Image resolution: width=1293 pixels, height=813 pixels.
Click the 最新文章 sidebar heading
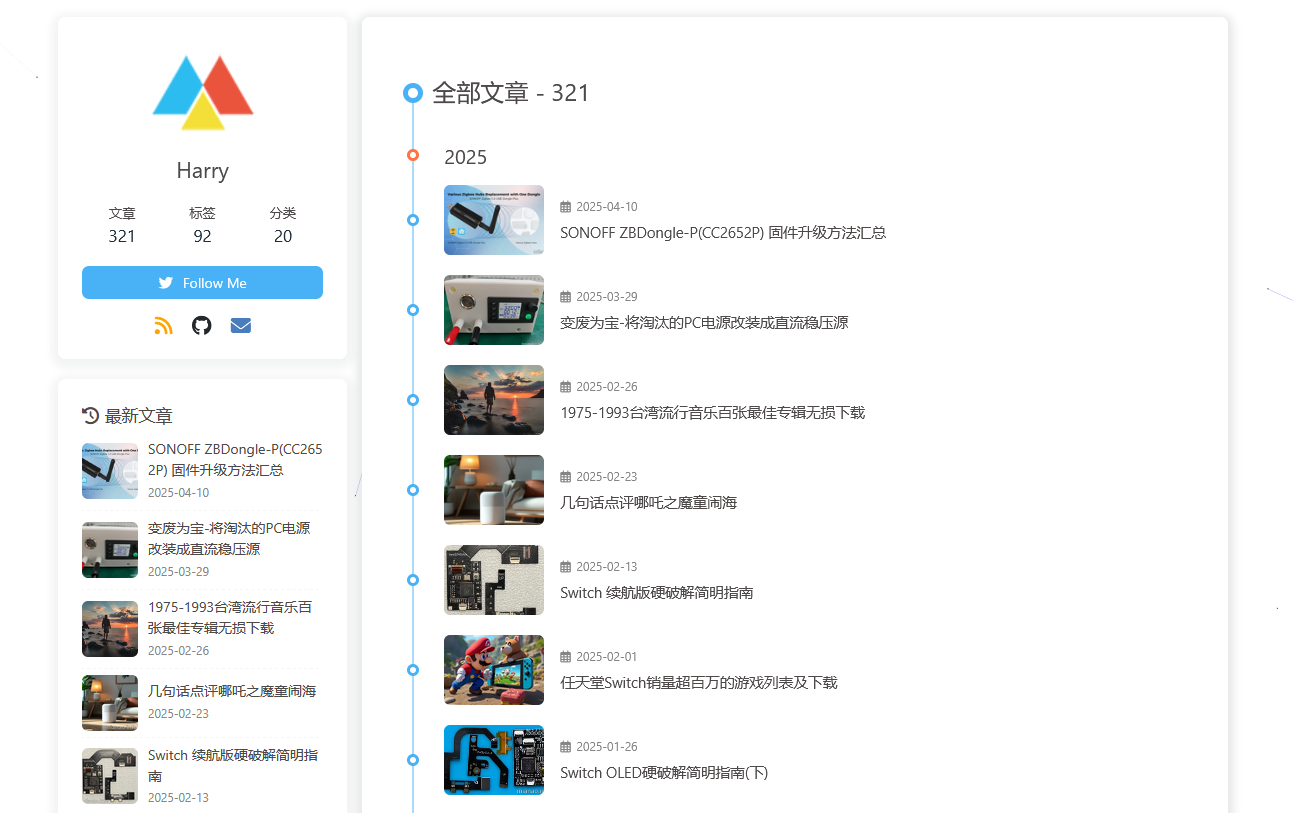click(x=139, y=416)
